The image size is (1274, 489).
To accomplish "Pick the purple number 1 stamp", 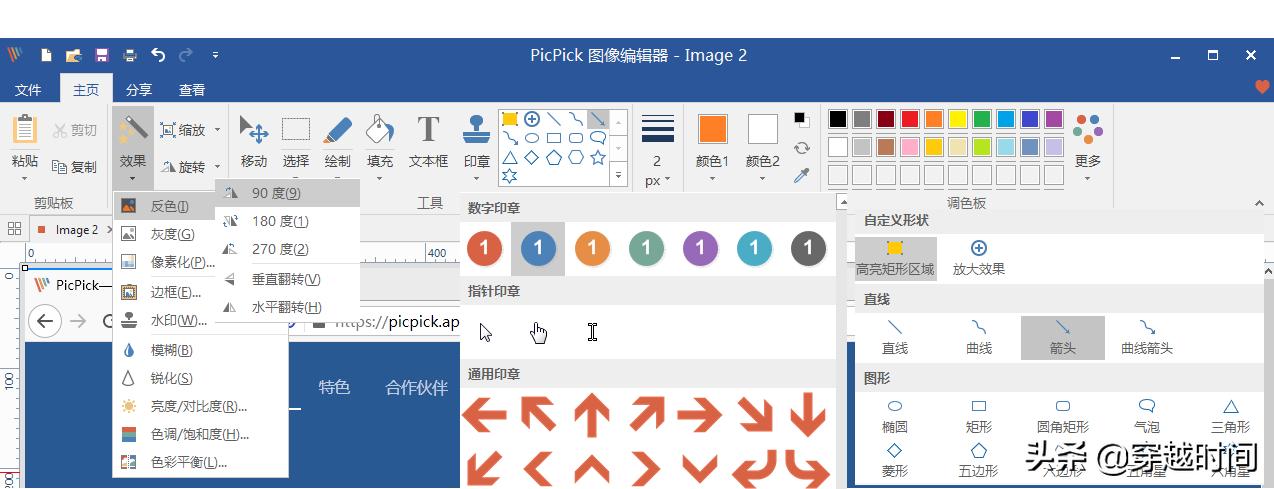I will click(x=700, y=248).
